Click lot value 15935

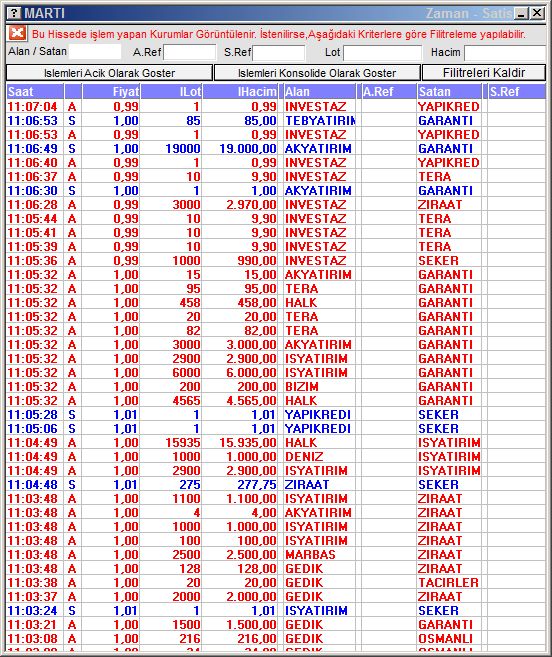[x=183, y=442]
